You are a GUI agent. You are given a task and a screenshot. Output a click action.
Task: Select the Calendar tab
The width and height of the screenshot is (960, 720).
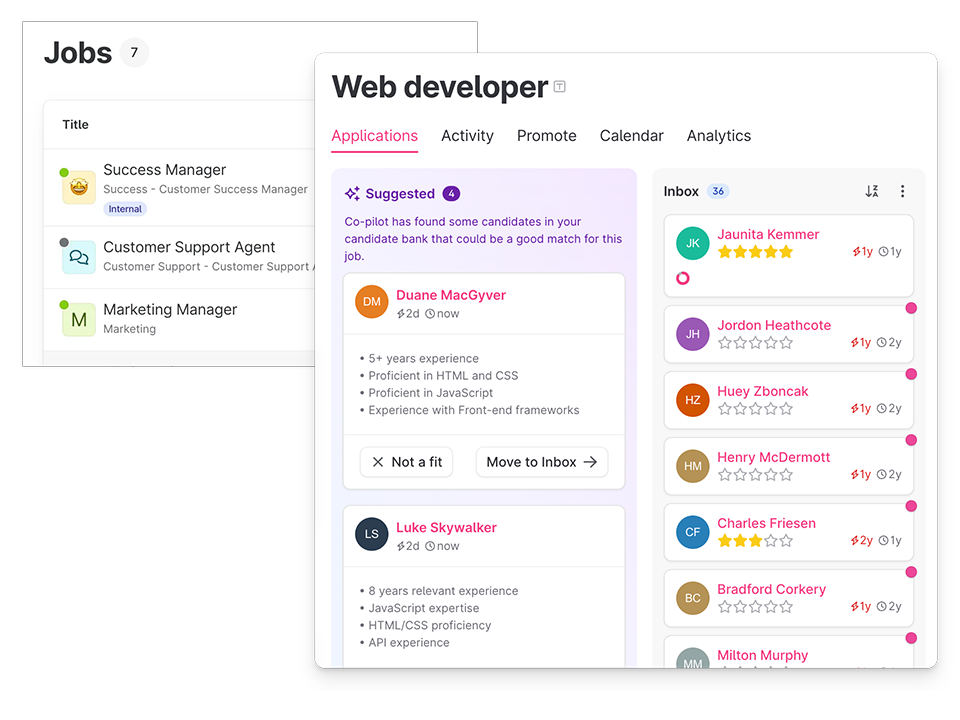click(631, 136)
